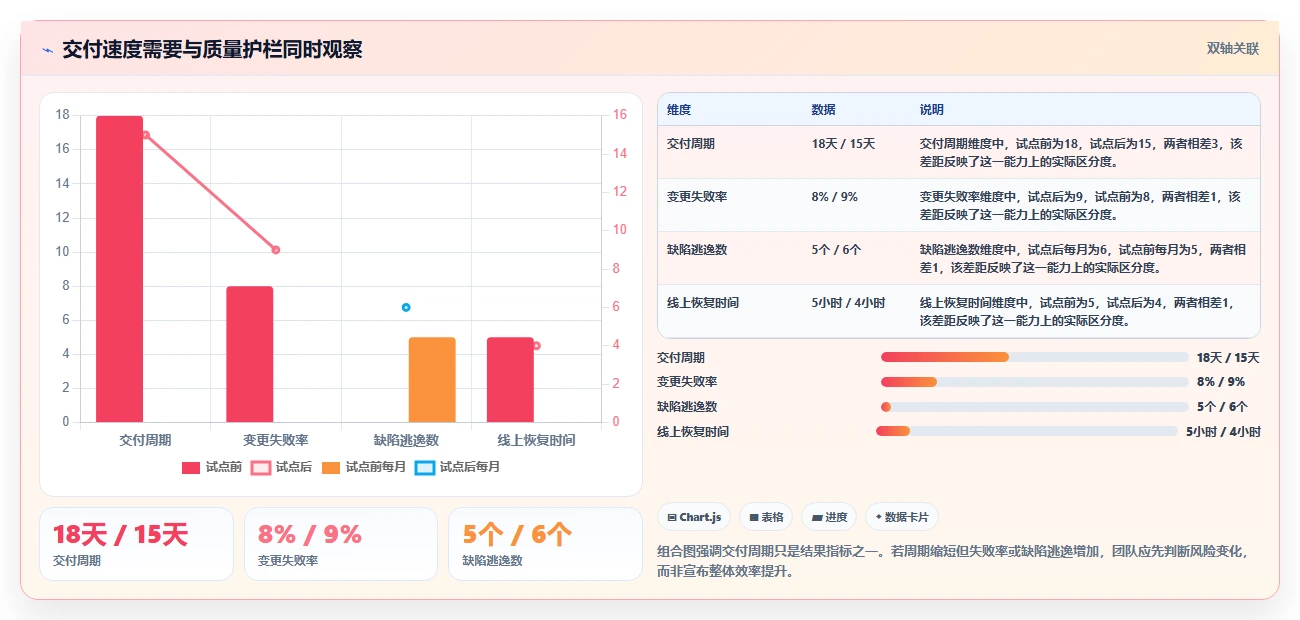
Task: Toggle the 试点前 legend entry
Action: tap(212, 466)
